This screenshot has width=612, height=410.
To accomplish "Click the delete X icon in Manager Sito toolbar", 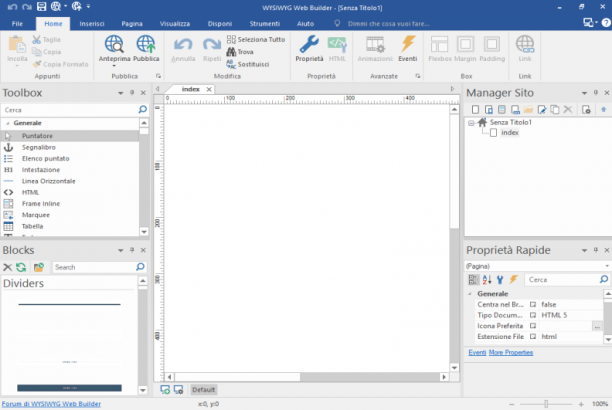I will pyautogui.click(x=568, y=110).
